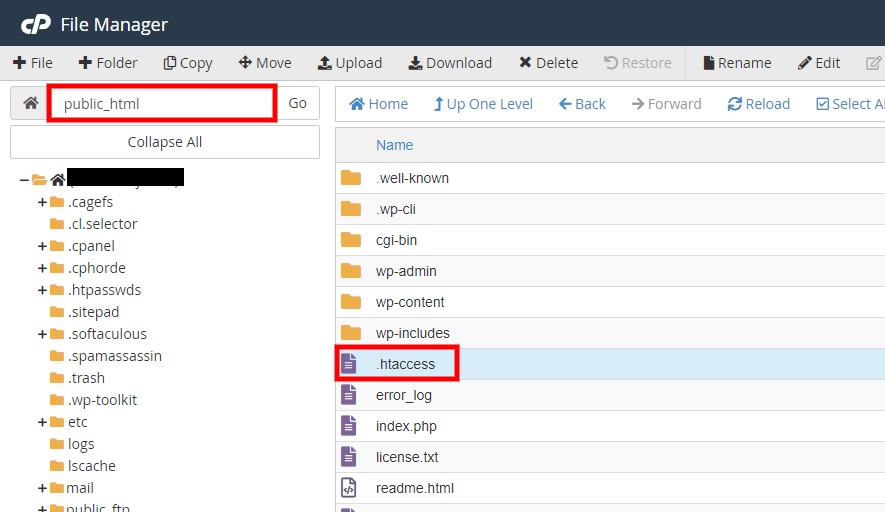Click Select All checkbox link
Screen dimensions: 885x512
[x=850, y=104]
